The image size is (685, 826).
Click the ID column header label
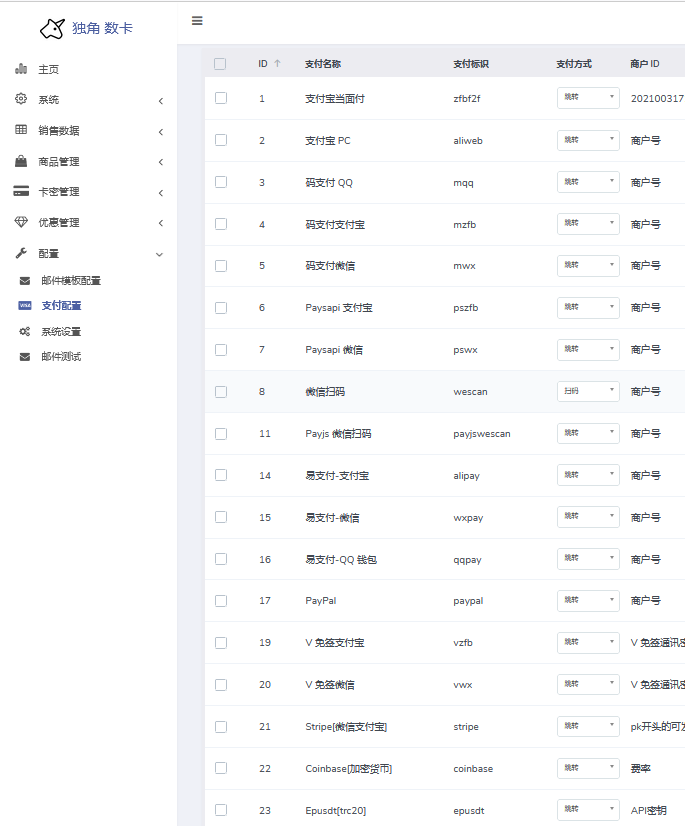(263, 64)
